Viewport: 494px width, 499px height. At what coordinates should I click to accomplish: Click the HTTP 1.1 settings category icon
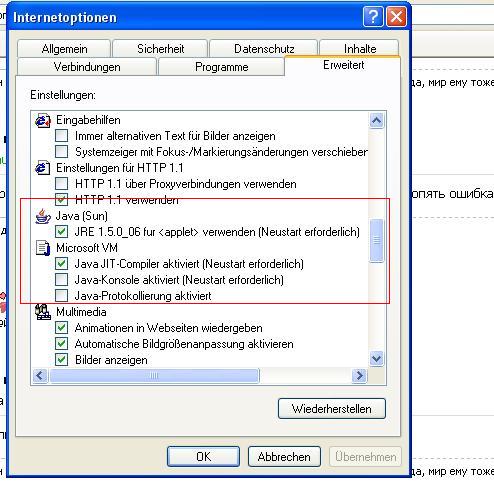[43, 168]
